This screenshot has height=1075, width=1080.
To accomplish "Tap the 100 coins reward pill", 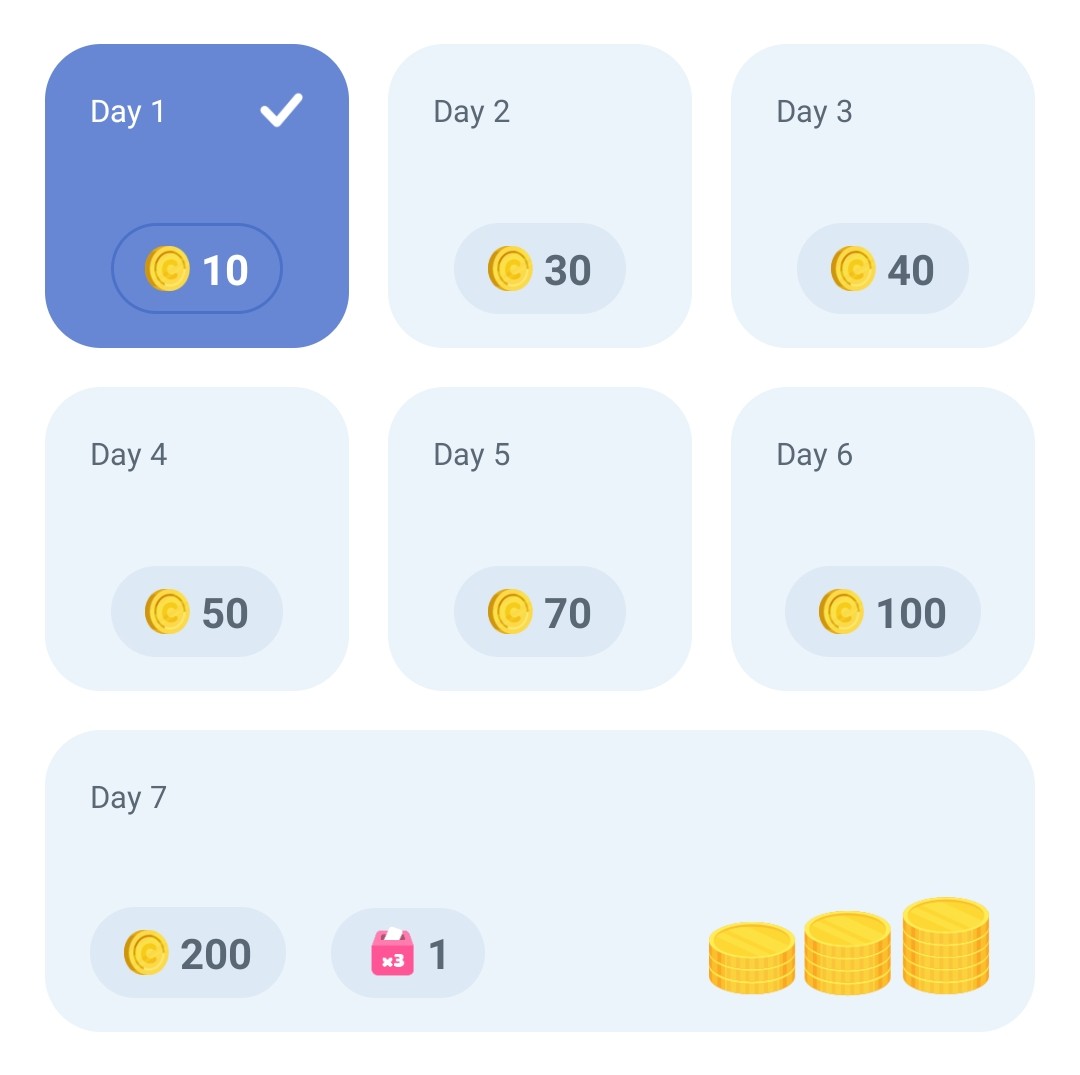I will pos(882,612).
